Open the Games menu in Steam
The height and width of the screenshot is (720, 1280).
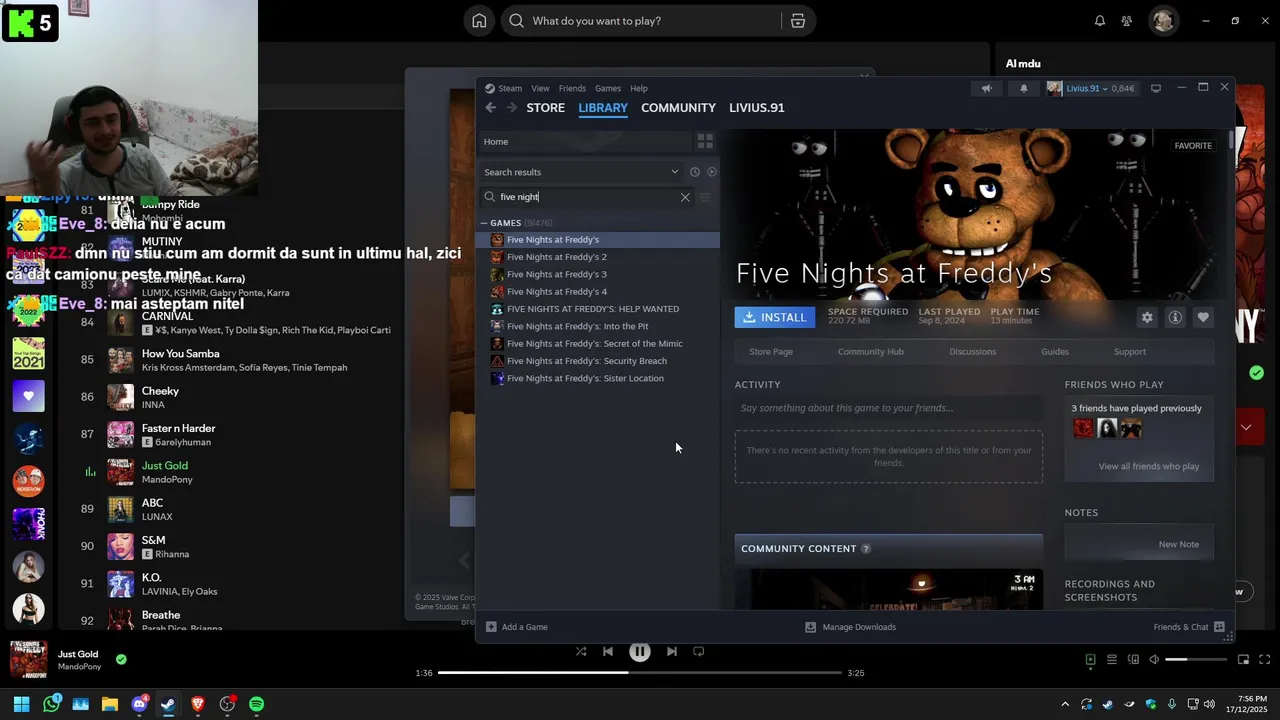(x=608, y=89)
